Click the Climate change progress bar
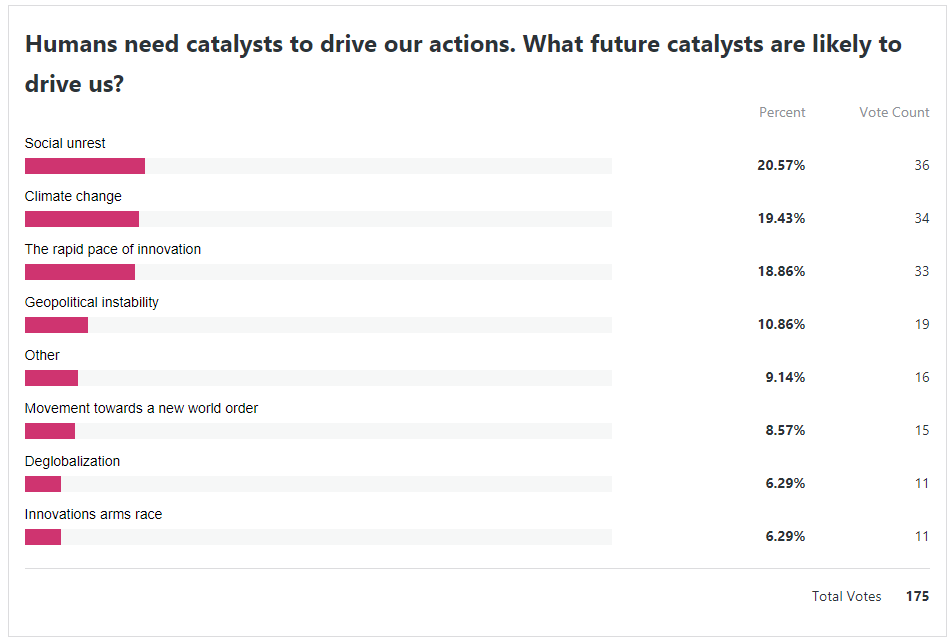The width and height of the screenshot is (950, 641). point(82,219)
